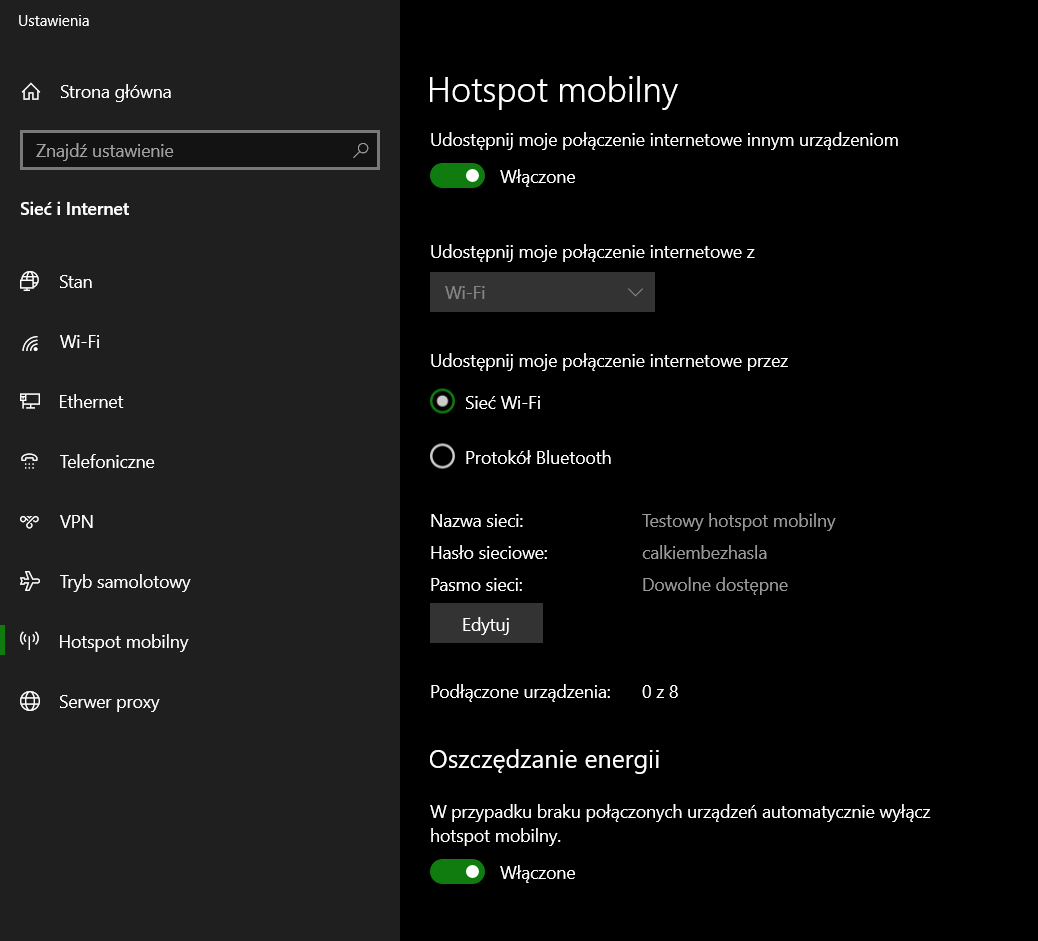Image resolution: width=1038 pixels, height=941 pixels.
Task: Choose the Protokół Bluetooth radio option
Action: (x=442, y=458)
